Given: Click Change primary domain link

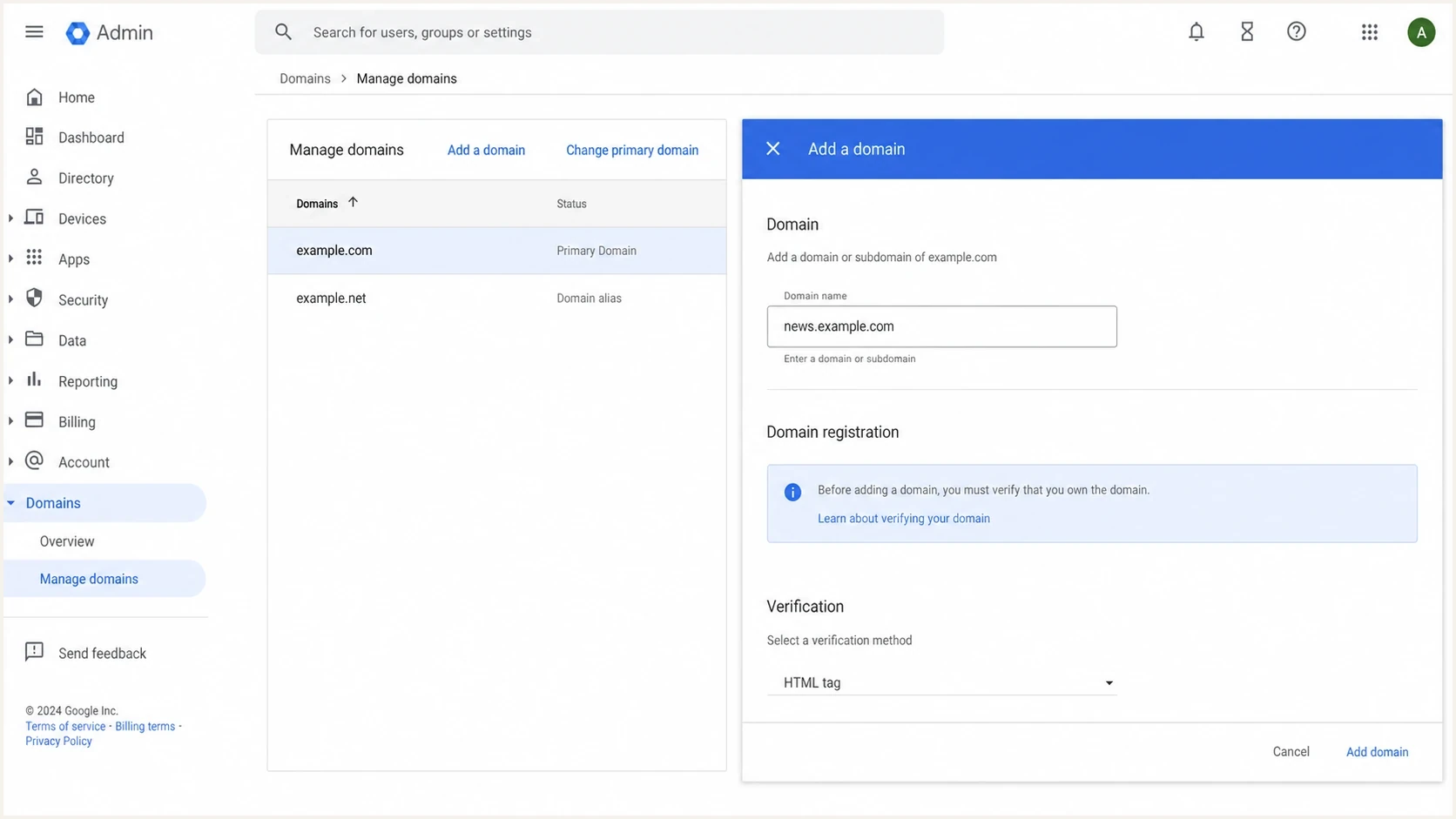Looking at the screenshot, I should coord(632,150).
